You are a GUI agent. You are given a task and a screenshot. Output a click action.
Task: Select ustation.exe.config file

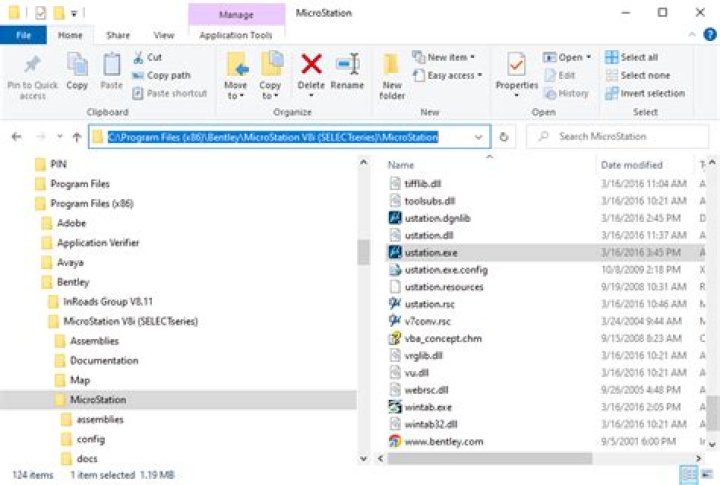pyautogui.click(x=438, y=270)
